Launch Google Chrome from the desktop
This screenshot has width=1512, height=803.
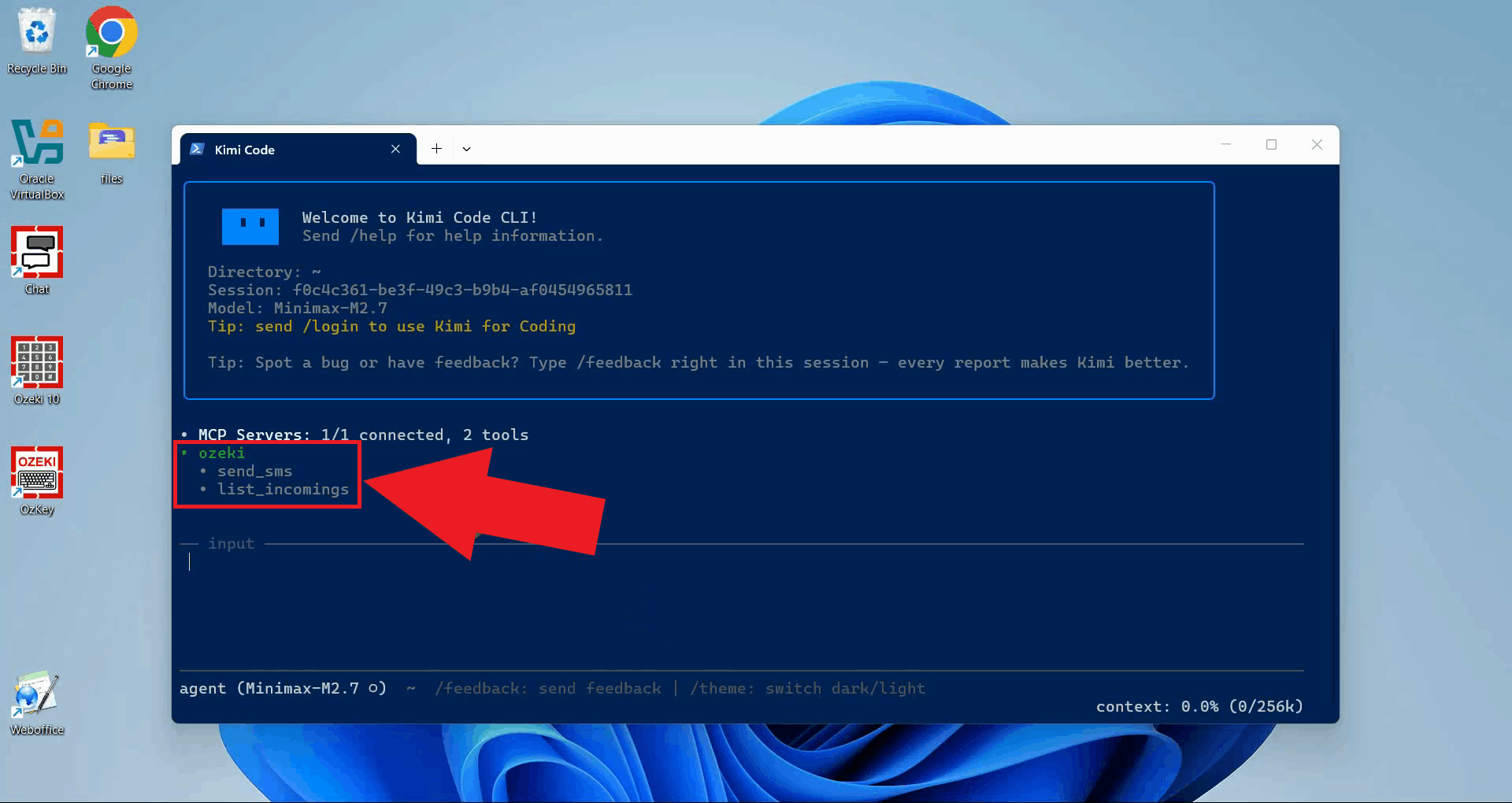[x=111, y=47]
